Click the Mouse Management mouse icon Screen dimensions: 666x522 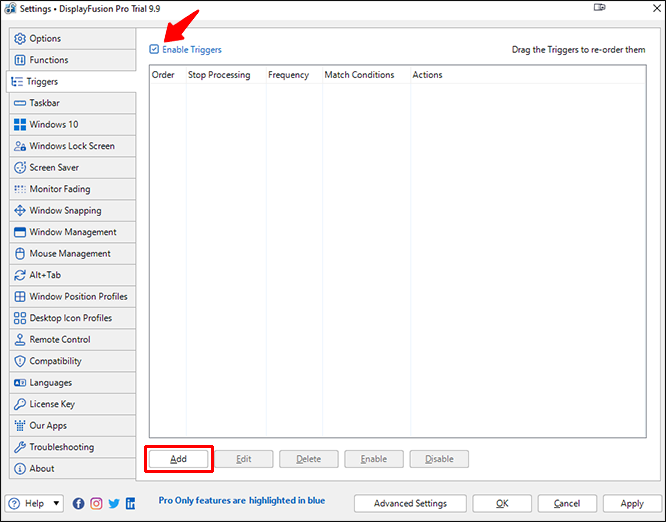(20, 254)
